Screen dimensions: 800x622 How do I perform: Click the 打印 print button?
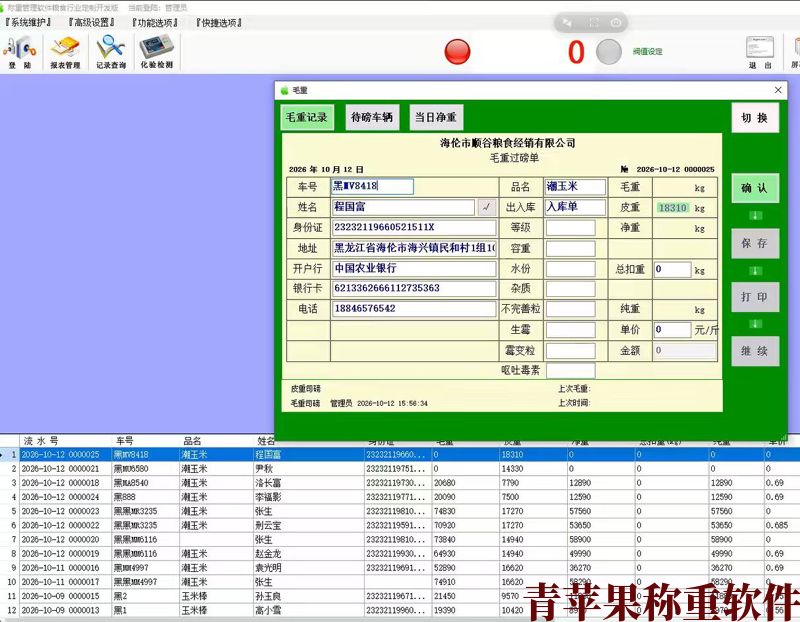(x=755, y=297)
